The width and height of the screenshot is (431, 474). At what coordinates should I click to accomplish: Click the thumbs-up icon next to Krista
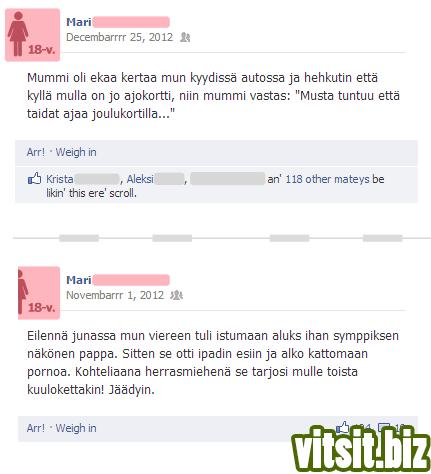point(34,179)
